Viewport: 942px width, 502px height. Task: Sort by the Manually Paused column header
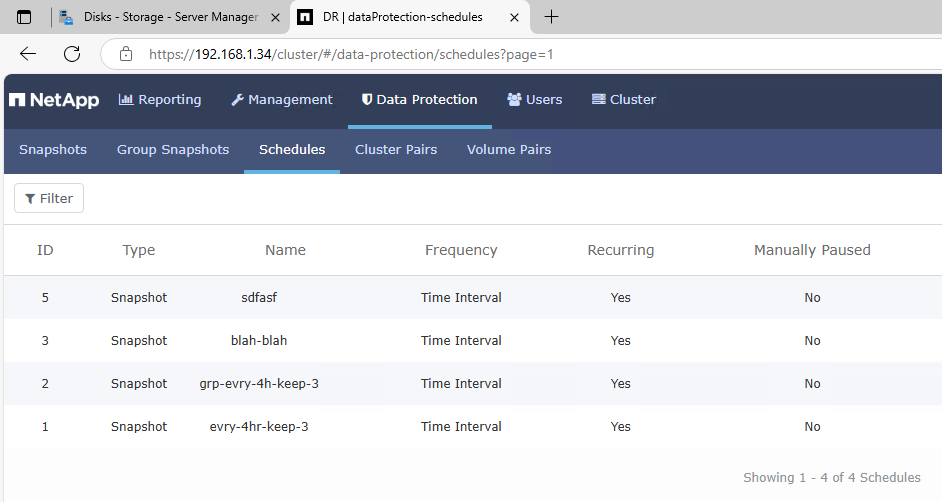tap(812, 250)
